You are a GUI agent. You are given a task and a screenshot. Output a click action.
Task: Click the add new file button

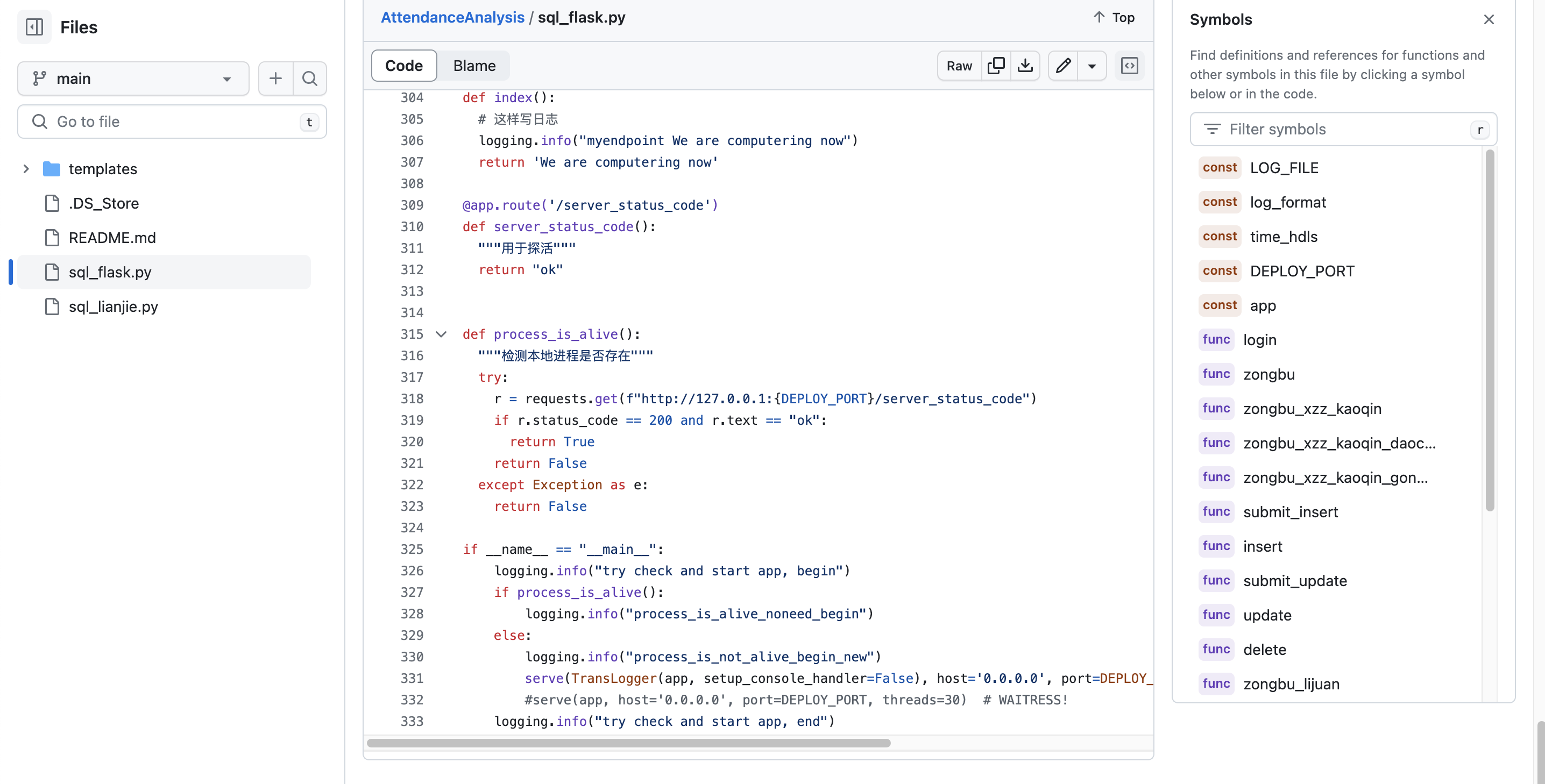pos(275,77)
